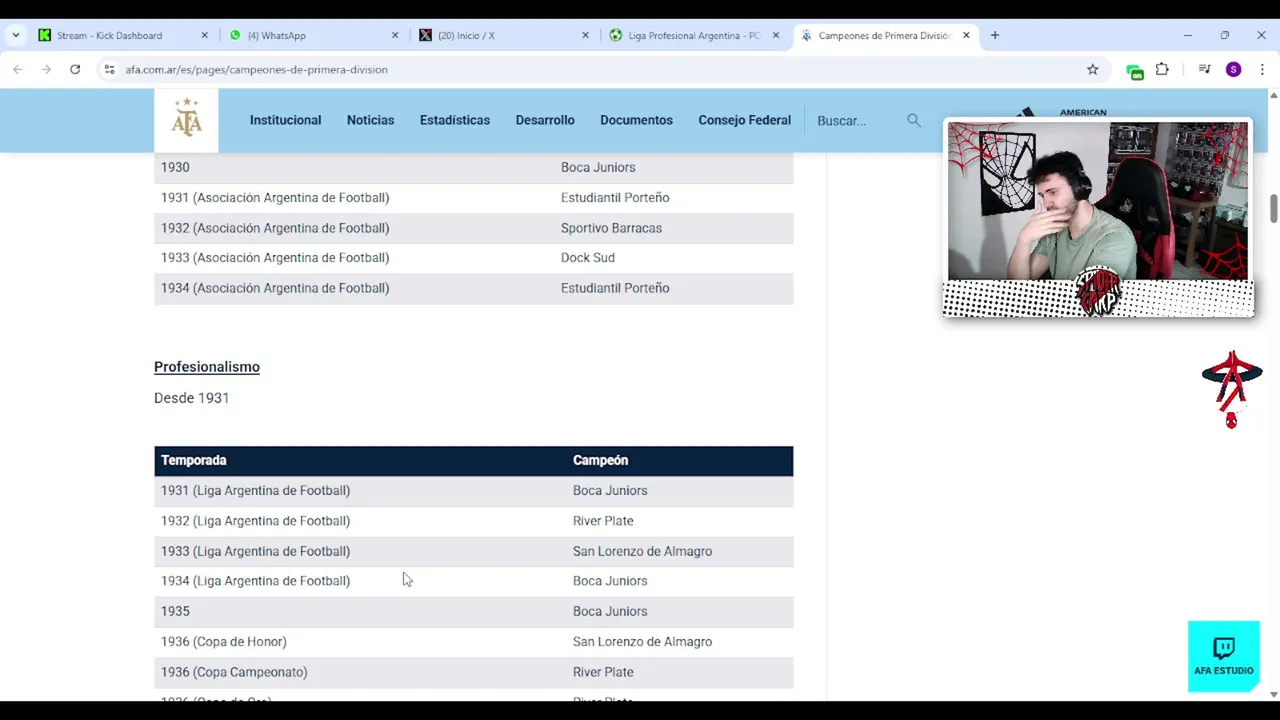Click the 1936 (Copa Campeonato) cell
This screenshot has width=1280, height=720.
(x=234, y=672)
